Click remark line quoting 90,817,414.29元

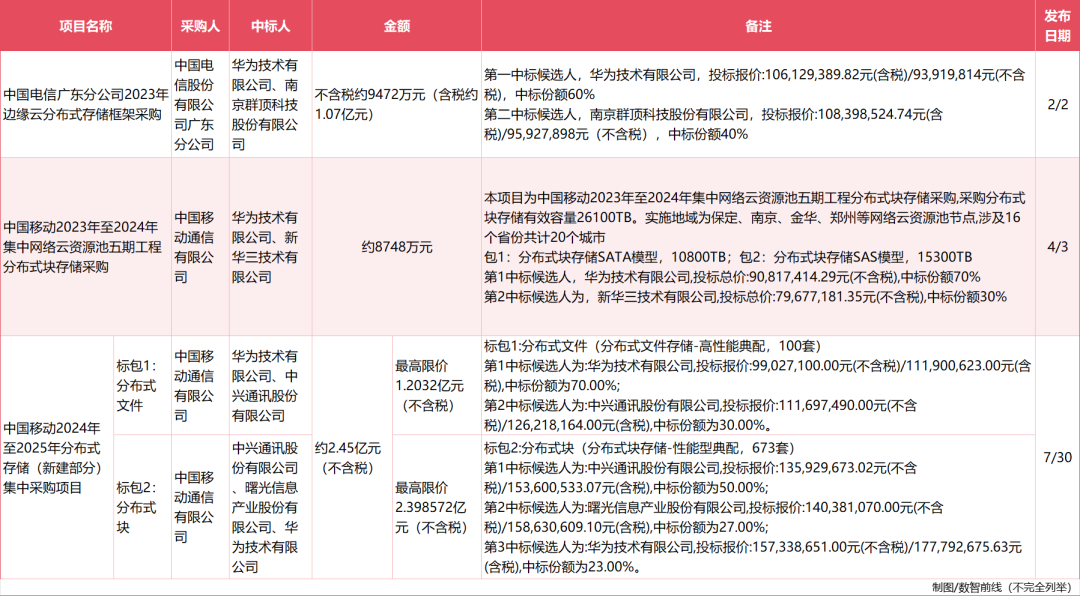732,277
